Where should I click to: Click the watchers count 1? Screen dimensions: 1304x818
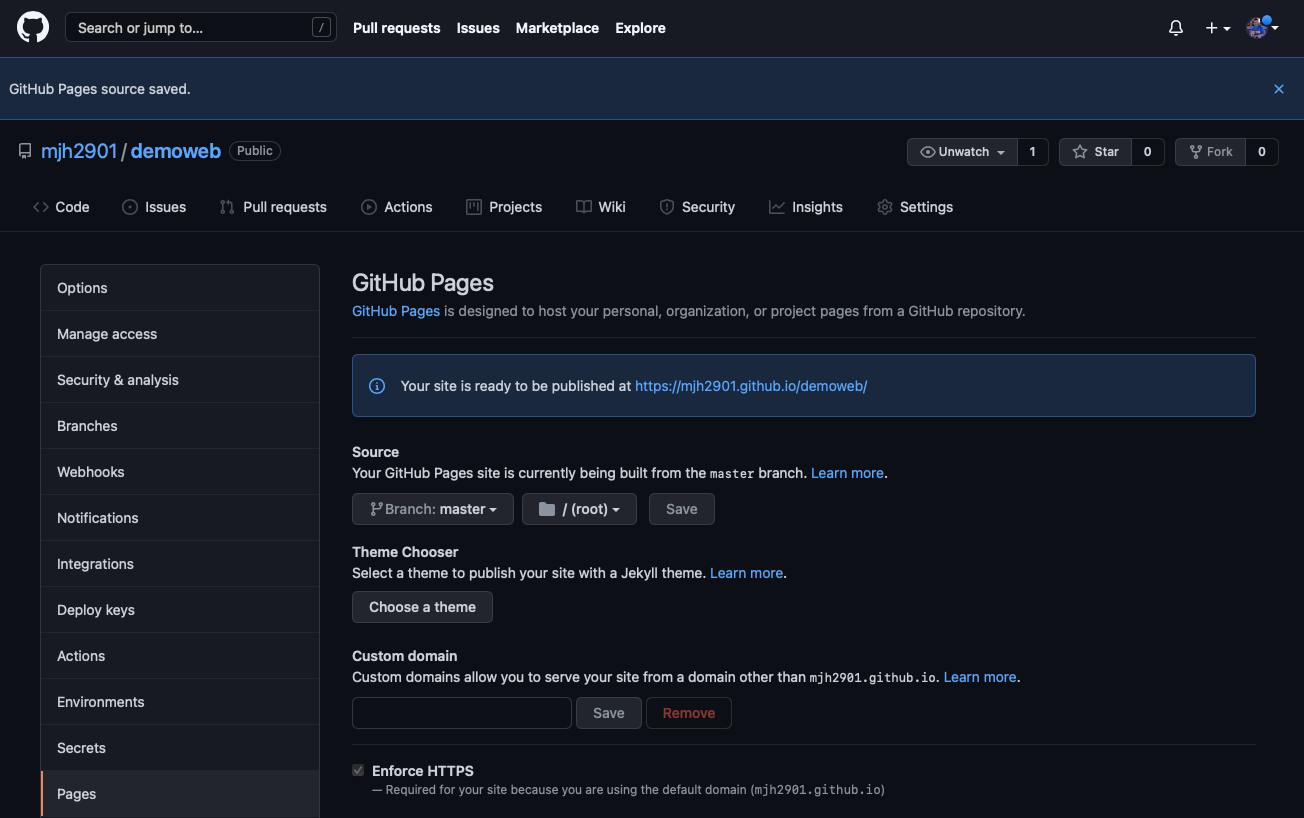(1032, 152)
